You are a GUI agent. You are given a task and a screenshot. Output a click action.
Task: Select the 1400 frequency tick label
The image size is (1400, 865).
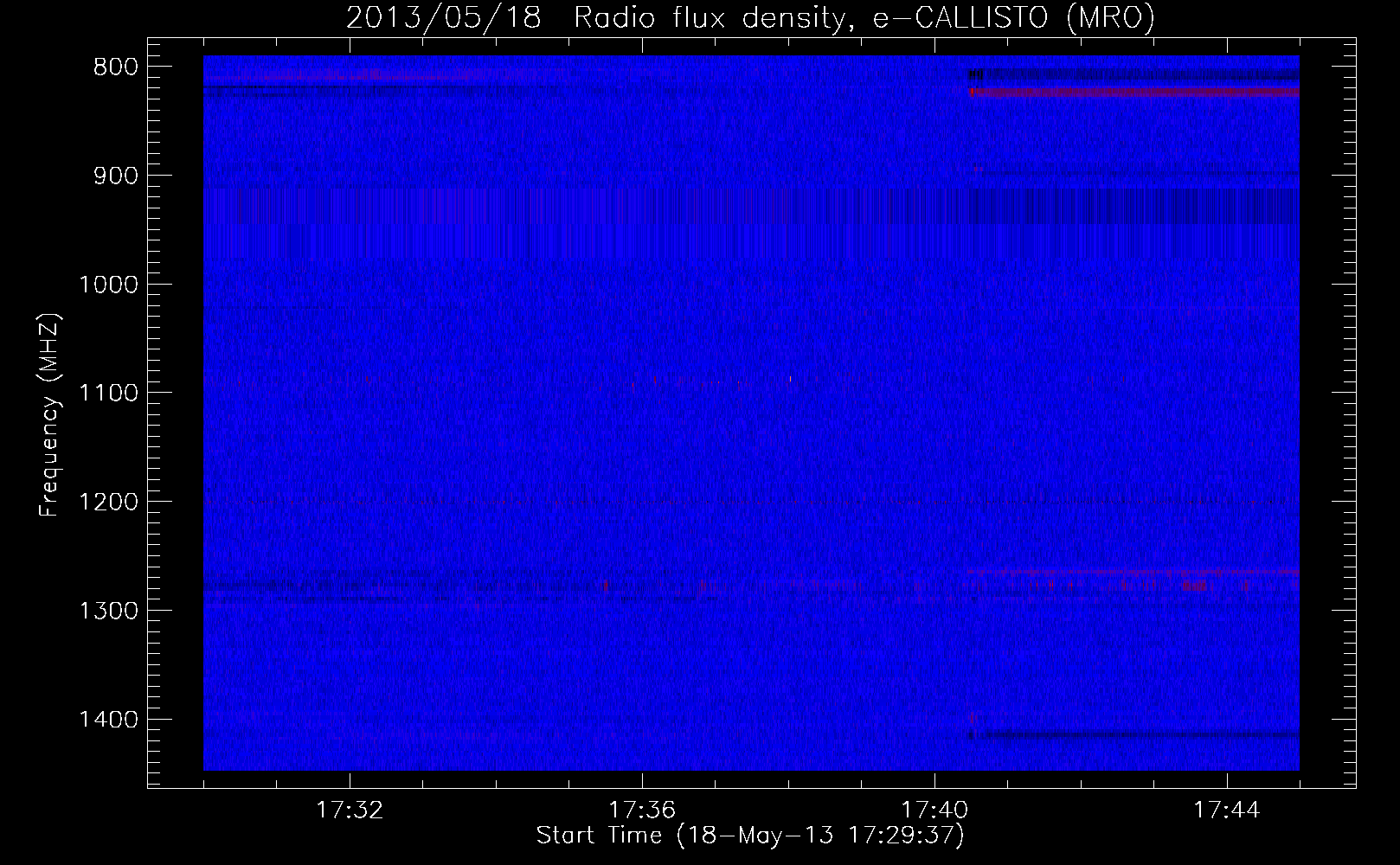(x=108, y=719)
